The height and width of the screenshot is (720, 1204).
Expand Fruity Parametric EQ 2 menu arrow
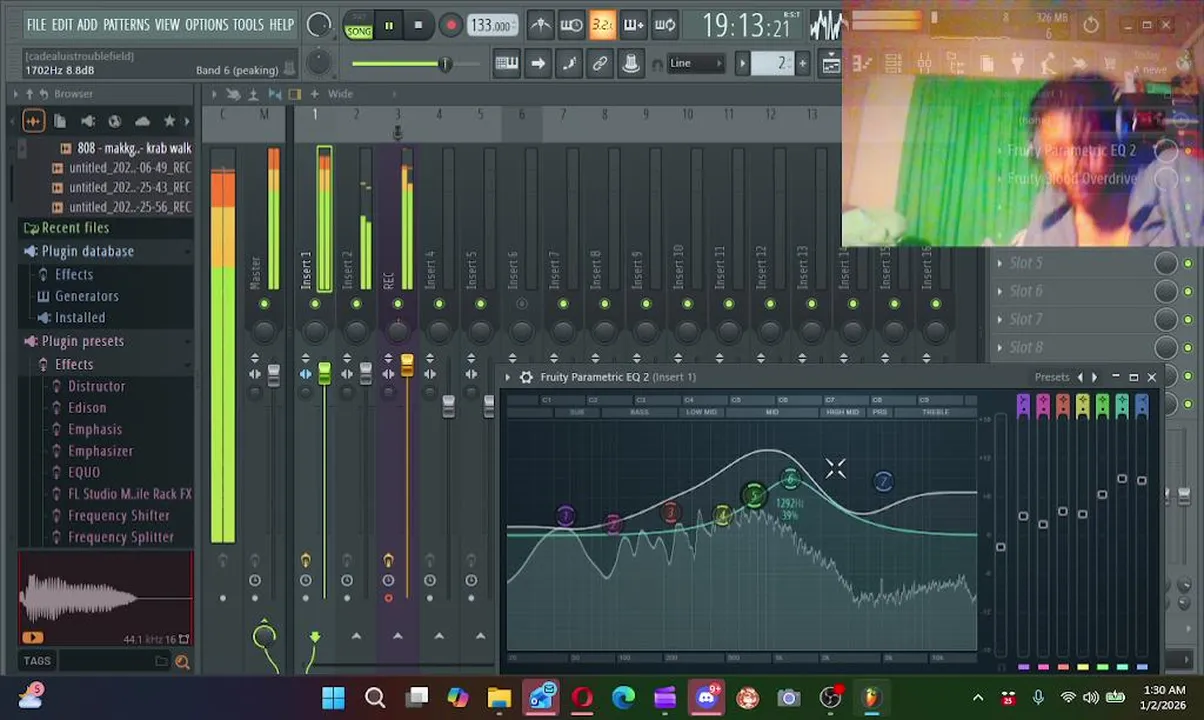[508, 377]
